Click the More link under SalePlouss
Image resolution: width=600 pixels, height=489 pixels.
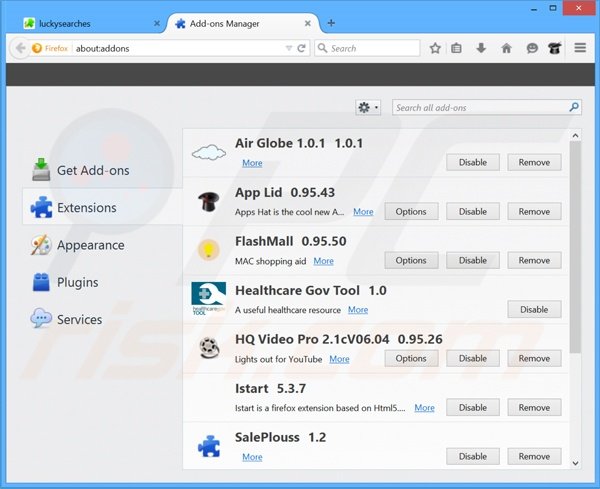[x=252, y=457]
